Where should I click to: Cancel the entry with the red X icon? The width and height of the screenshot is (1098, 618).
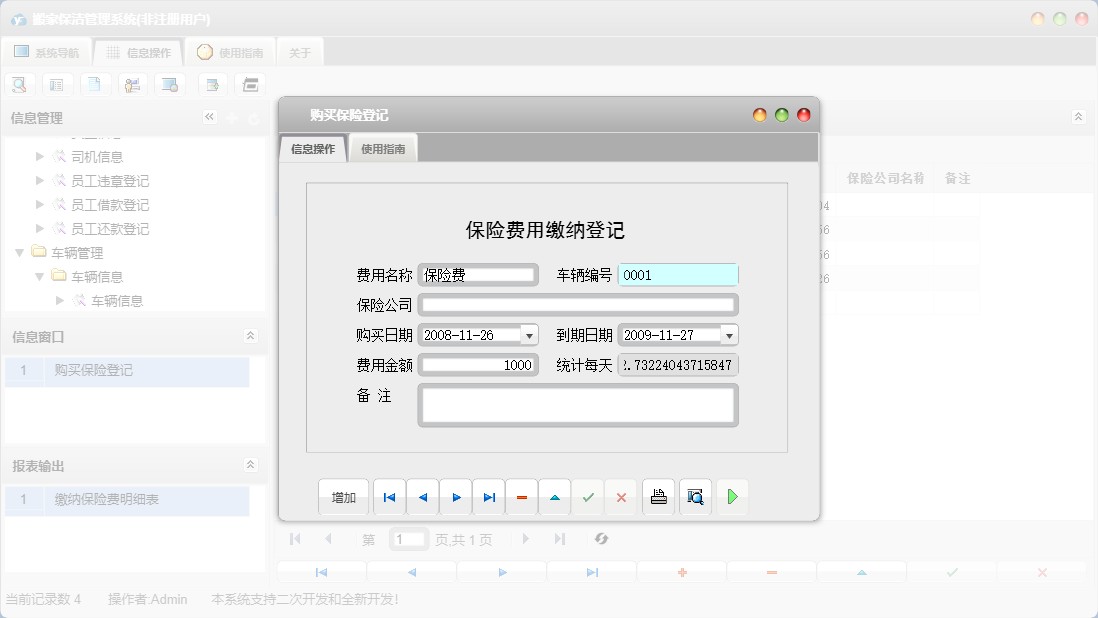(621, 497)
